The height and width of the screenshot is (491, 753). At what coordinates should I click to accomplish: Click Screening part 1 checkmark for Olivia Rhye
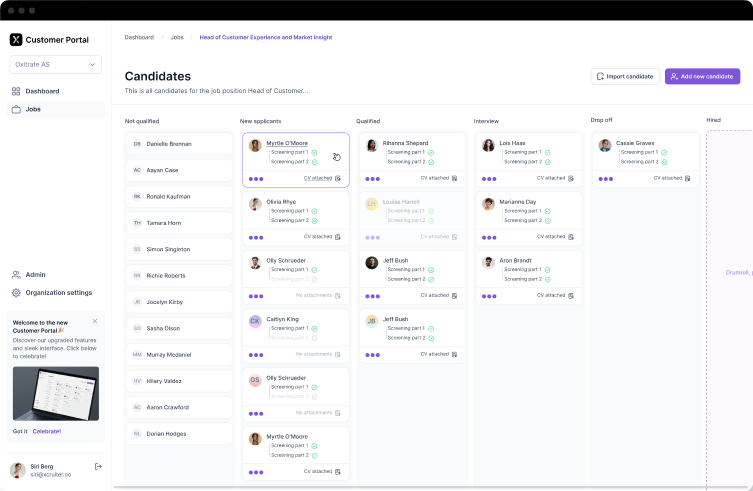[x=314, y=211]
